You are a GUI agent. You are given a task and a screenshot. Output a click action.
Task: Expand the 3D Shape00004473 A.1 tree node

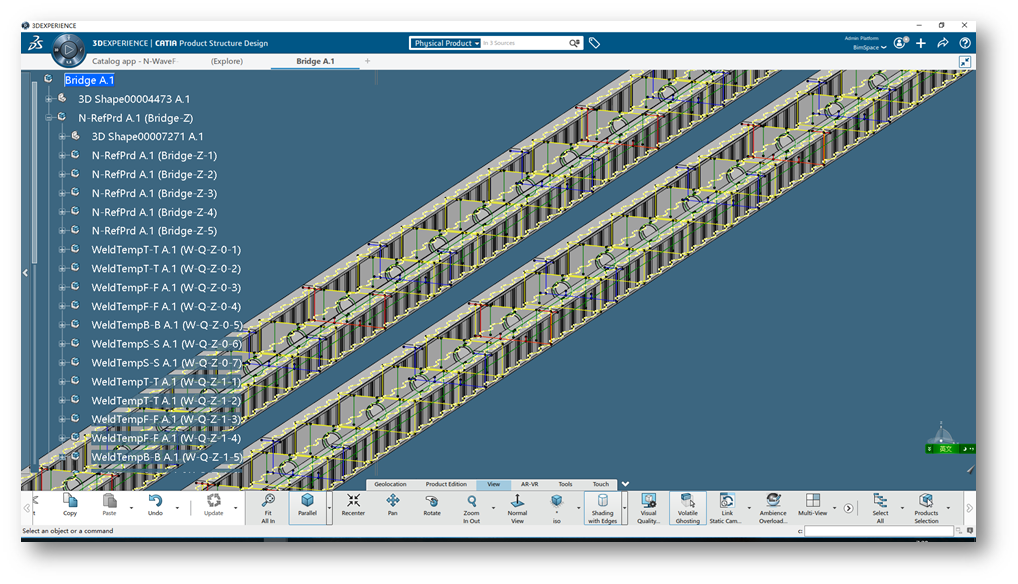49,99
